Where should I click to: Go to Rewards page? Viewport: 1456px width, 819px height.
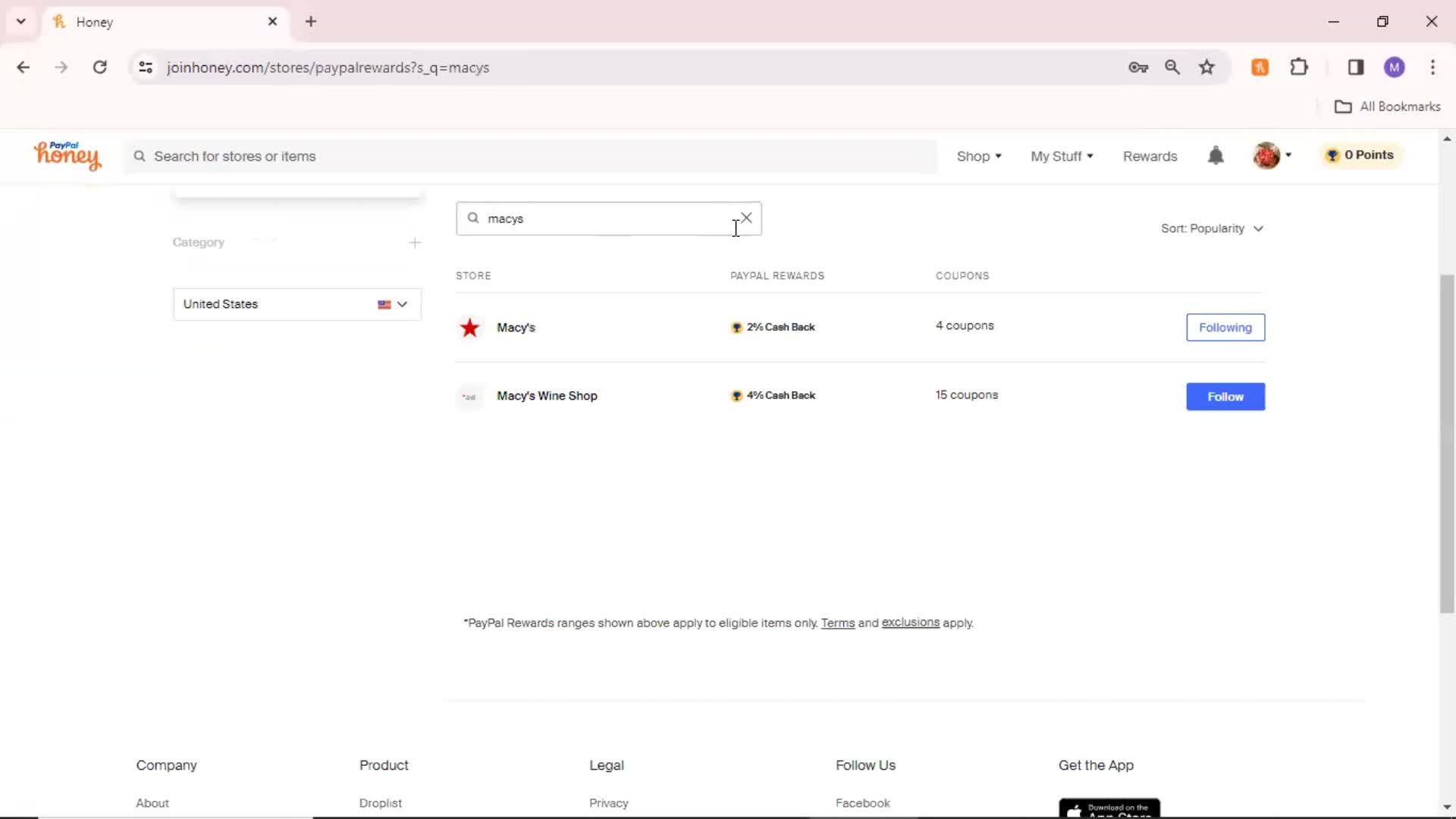tap(1150, 156)
